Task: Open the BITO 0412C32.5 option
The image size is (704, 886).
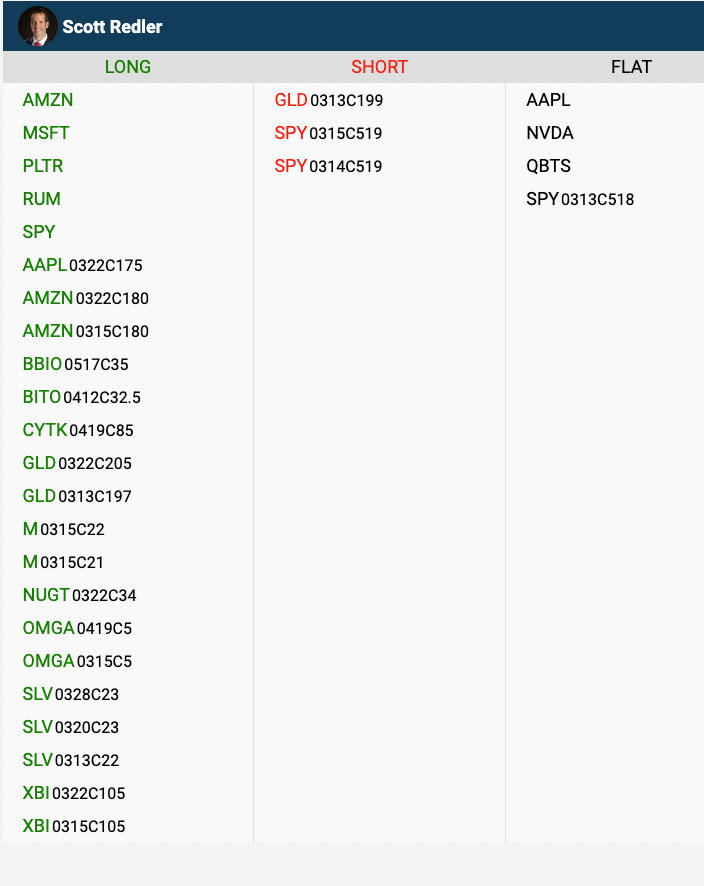Action: 82,397
